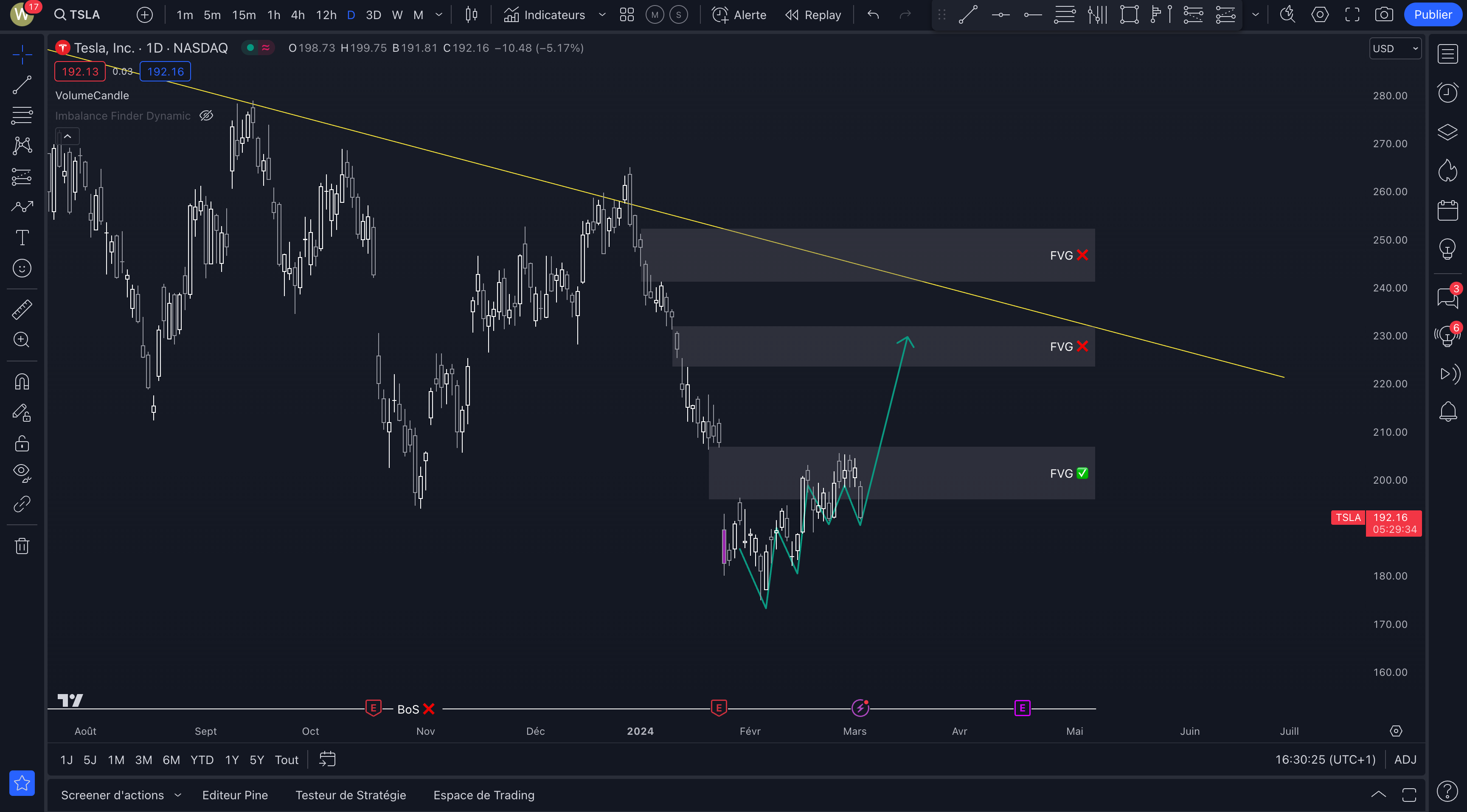Change the candlestick chart type

(472, 15)
